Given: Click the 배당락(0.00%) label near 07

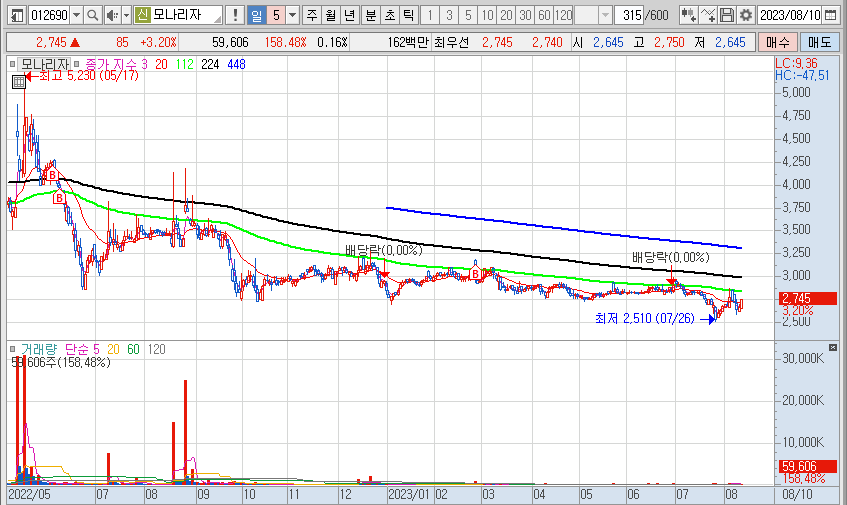Looking at the screenshot, I should tap(670, 257).
